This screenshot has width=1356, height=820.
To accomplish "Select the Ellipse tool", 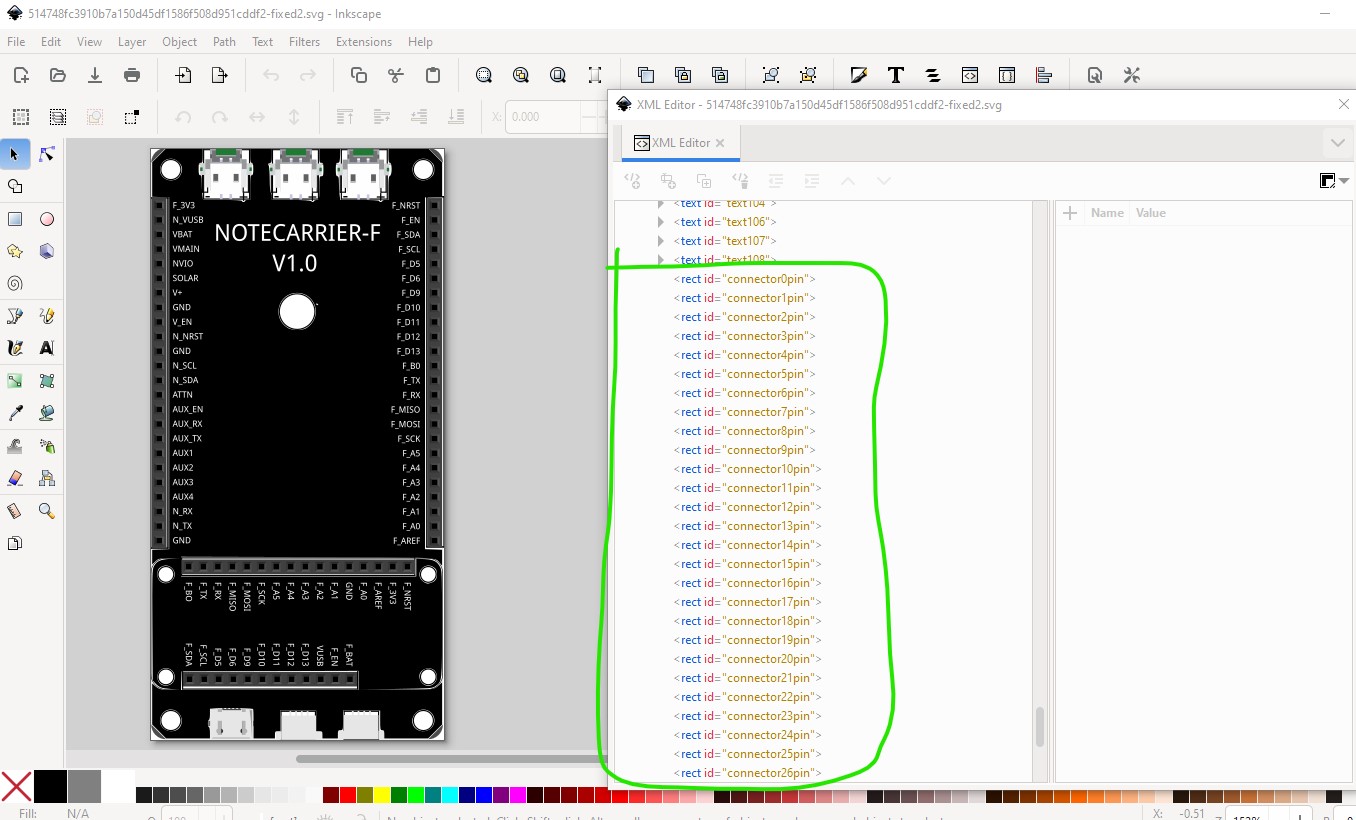I will (47, 220).
